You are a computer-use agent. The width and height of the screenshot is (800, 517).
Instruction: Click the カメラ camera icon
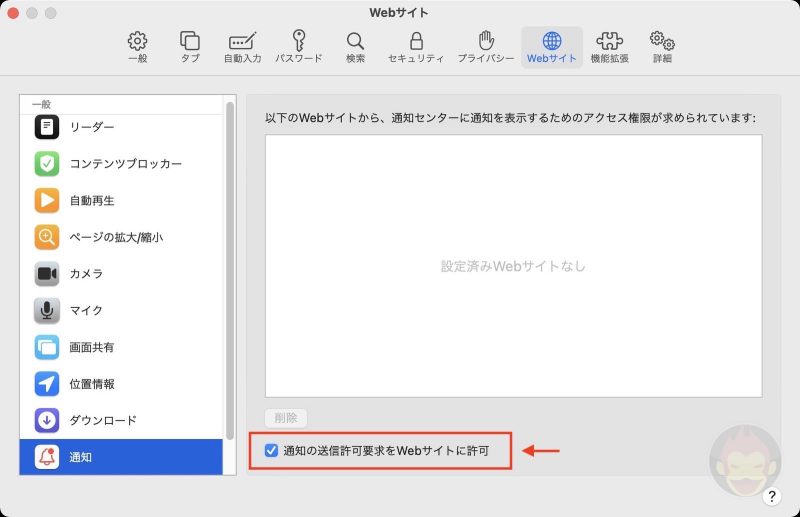pos(47,274)
